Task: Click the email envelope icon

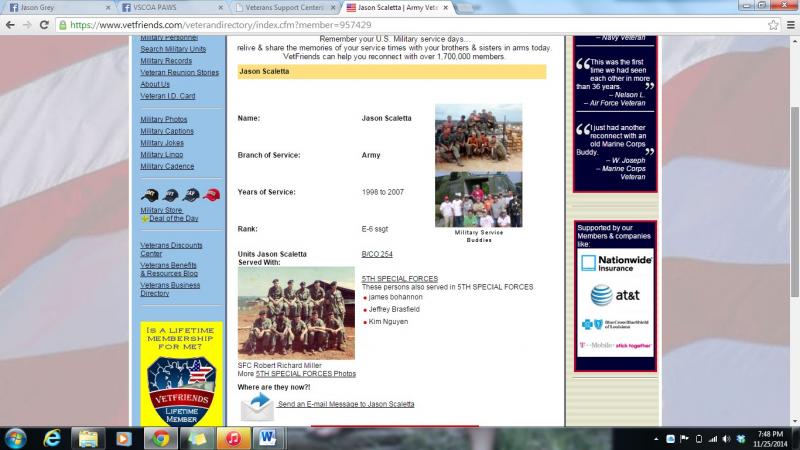Action: pos(256,404)
